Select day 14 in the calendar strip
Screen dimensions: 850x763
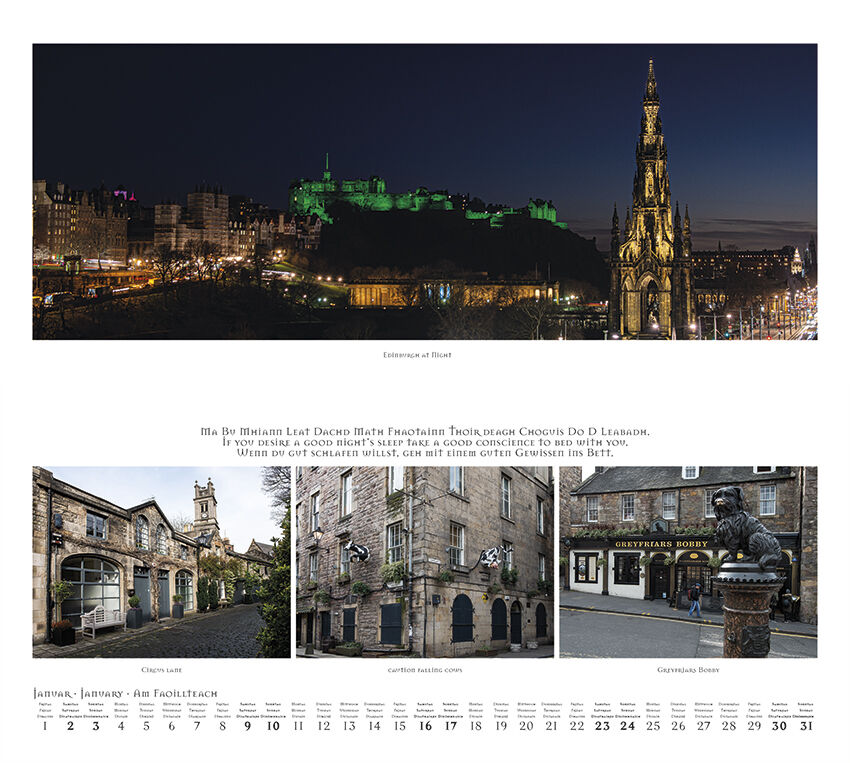coord(375,726)
